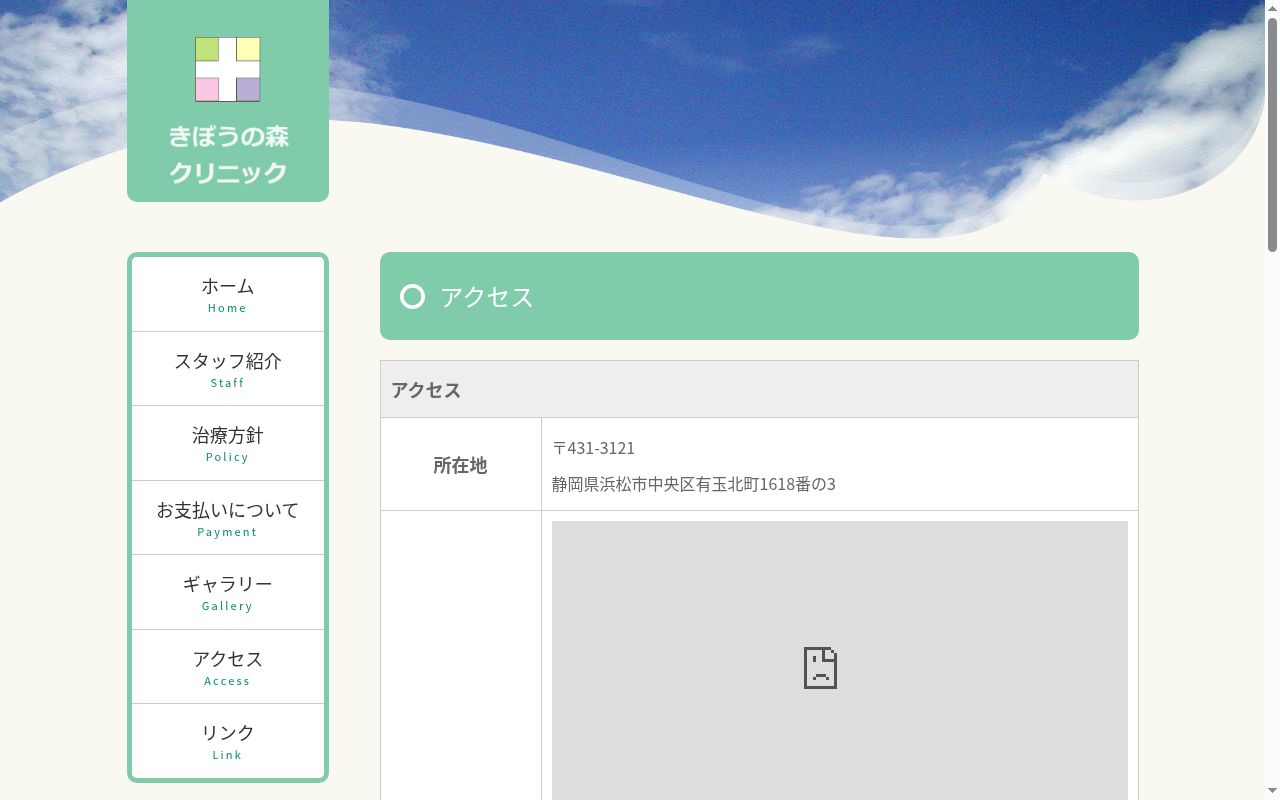Click the postal code 〒431-3121
Viewport: 1280px width, 800px height.
pos(594,448)
